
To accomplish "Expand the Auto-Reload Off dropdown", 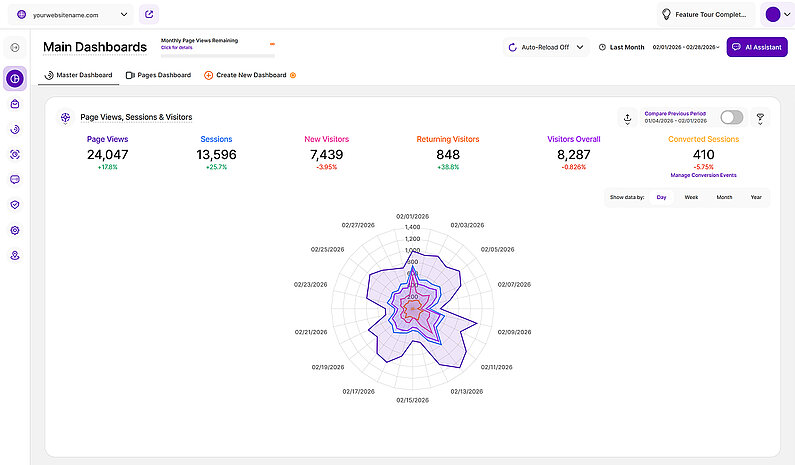I will [x=546, y=47].
